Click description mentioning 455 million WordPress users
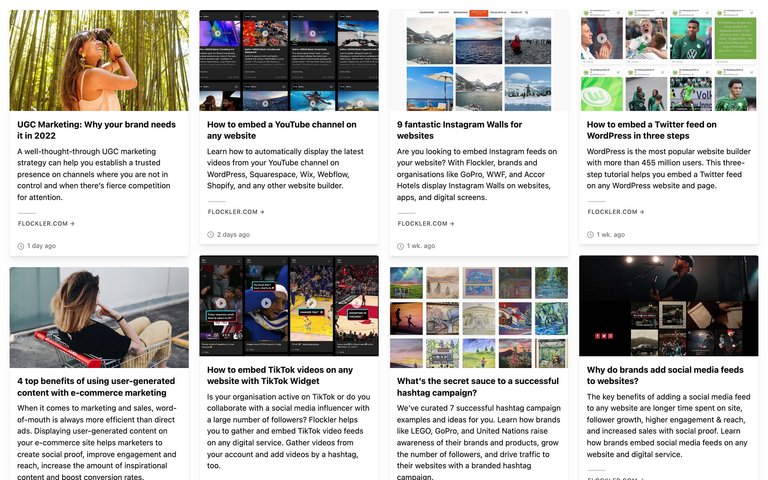Viewport: 768px width, 480px height. pyautogui.click(x=669, y=168)
